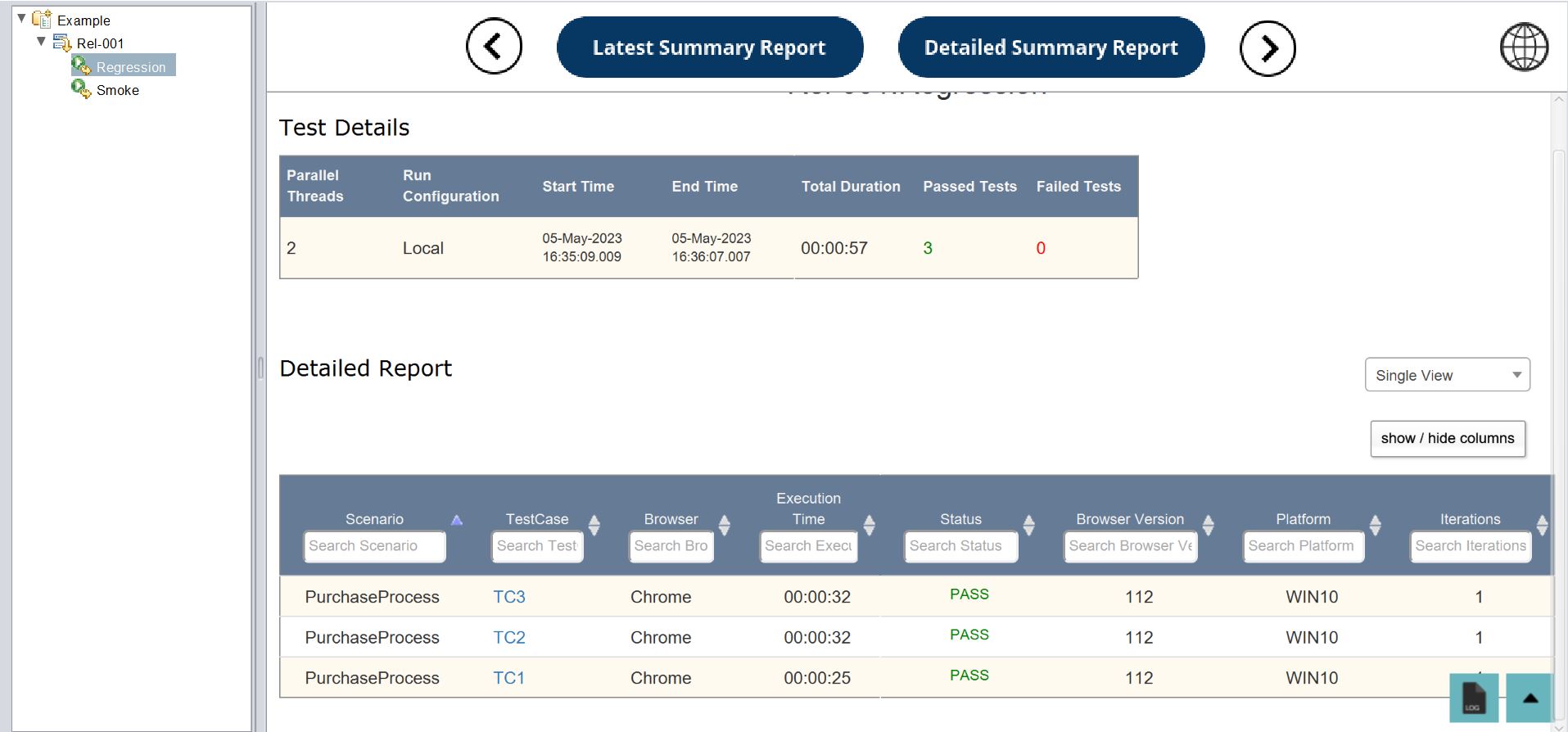Screen dimensions: 1568x732
Task: Focus the Search Execution Time field
Action: pos(808,546)
